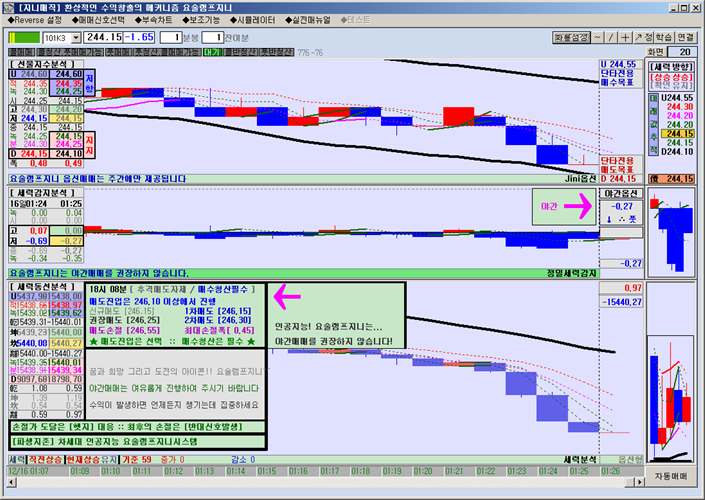Click the 직전상승 status label
The width and height of the screenshot is (705, 500).
(x=46, y=460)
